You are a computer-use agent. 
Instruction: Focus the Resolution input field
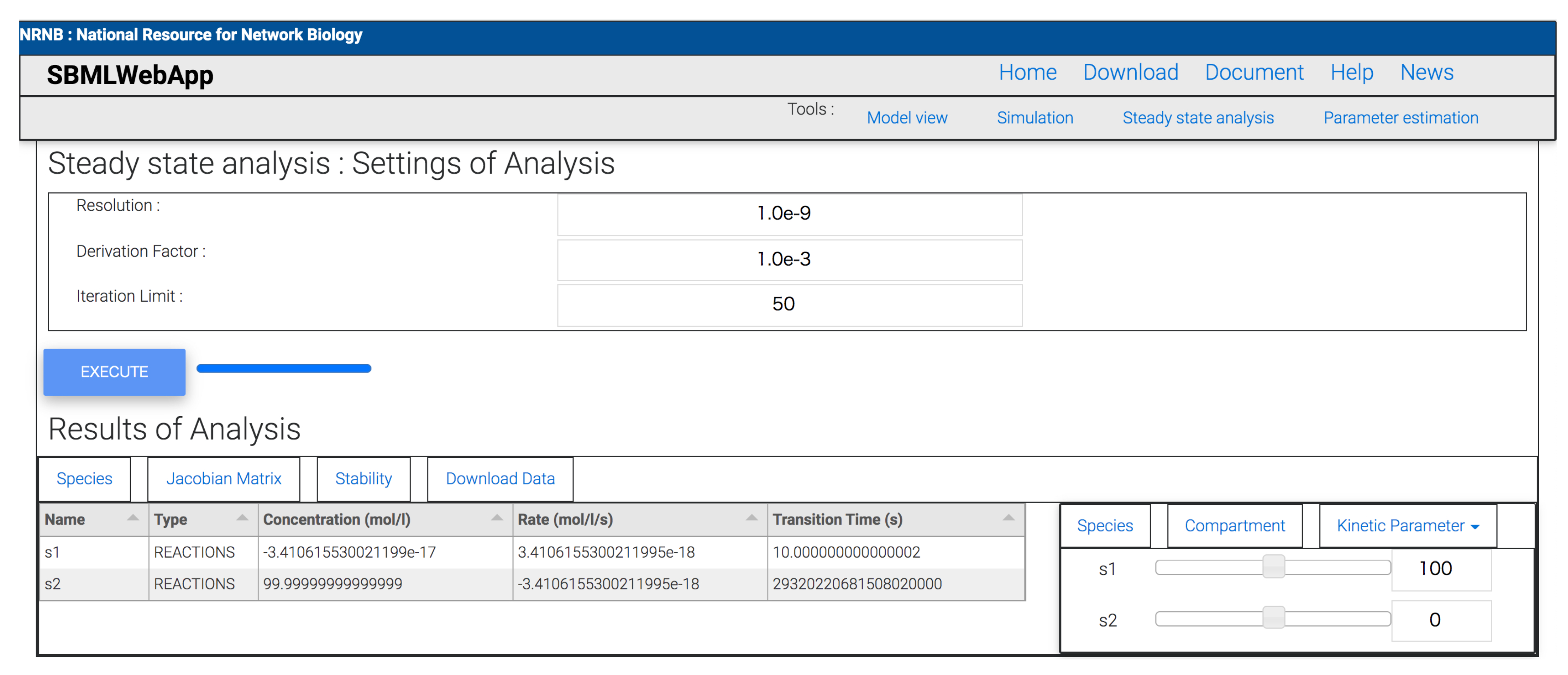(789, 214)
